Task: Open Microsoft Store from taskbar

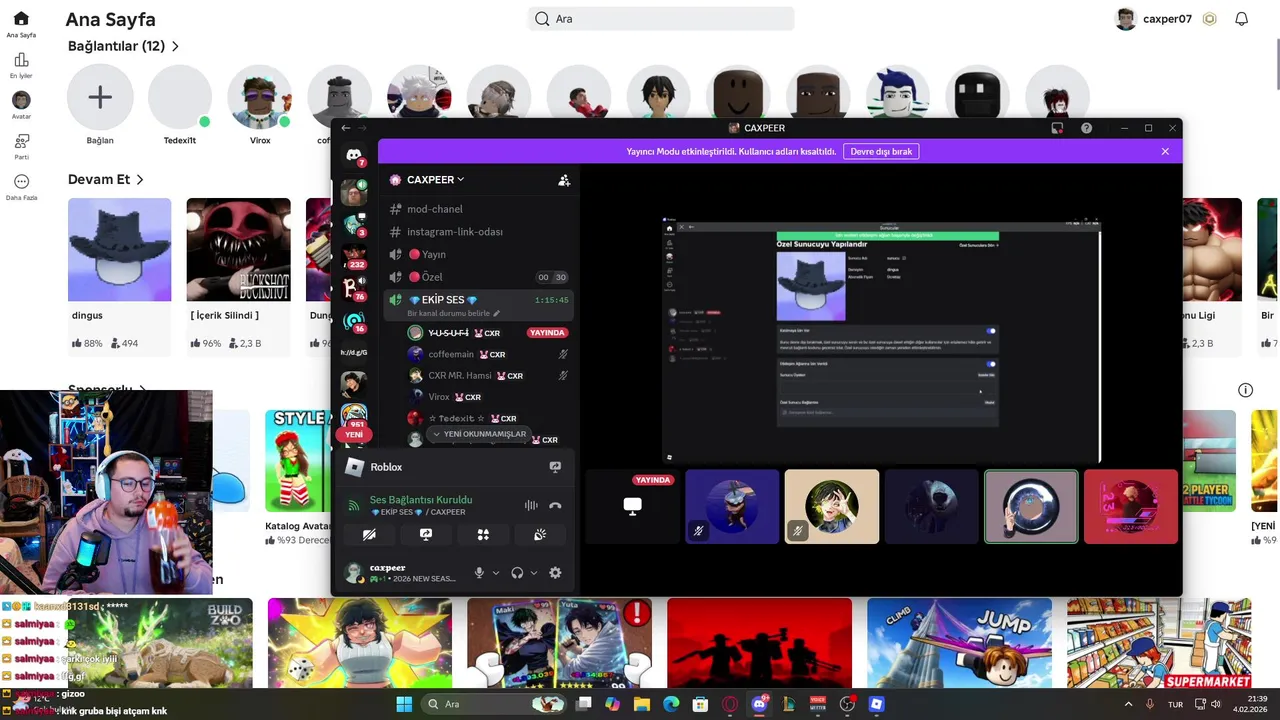Action: 700,704
